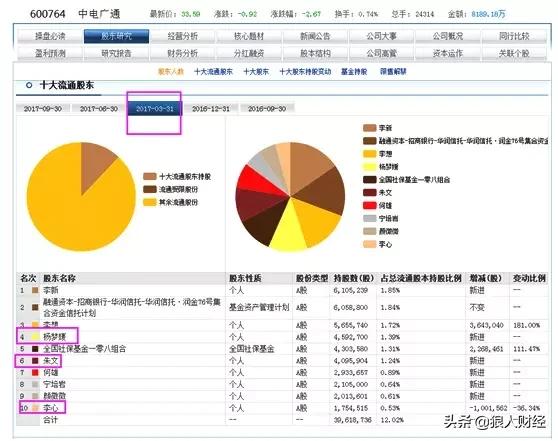The width and height of the screenshot is (558, 441).
Task: Jump to the 股东人数 section link
Action: pos(171,72)
